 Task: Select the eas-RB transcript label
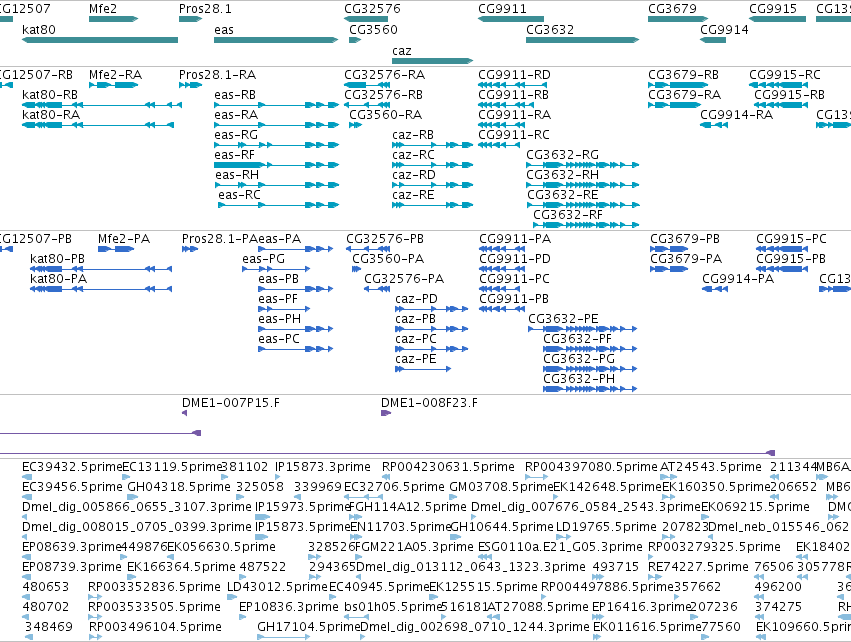(x=235, y=95)
